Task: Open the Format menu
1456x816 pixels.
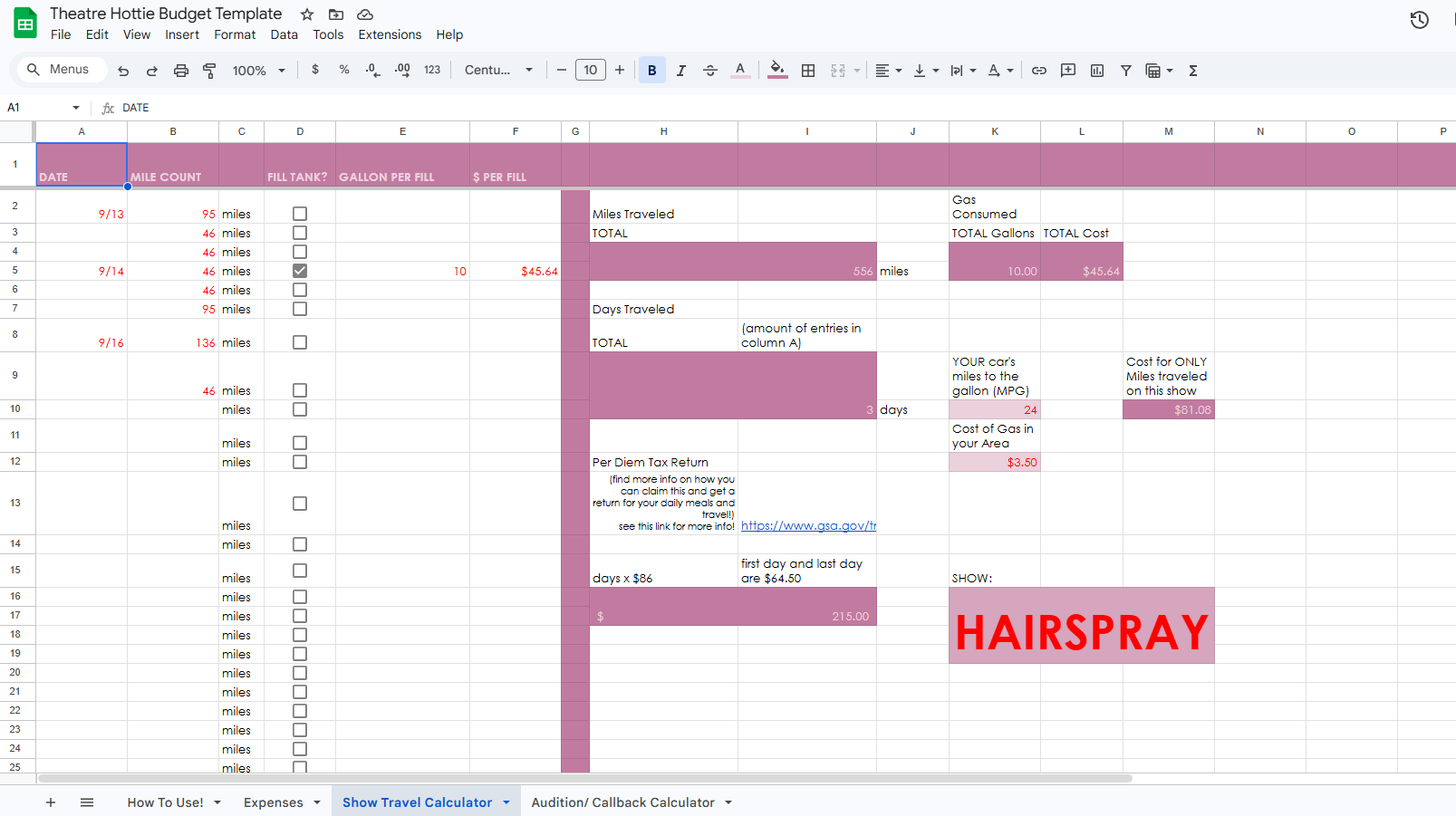Action: [x=235, y=34]
